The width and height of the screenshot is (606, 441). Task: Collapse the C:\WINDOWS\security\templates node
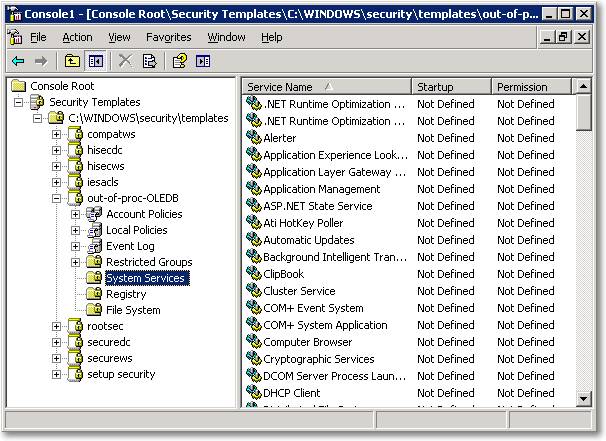tap(37, 118)
